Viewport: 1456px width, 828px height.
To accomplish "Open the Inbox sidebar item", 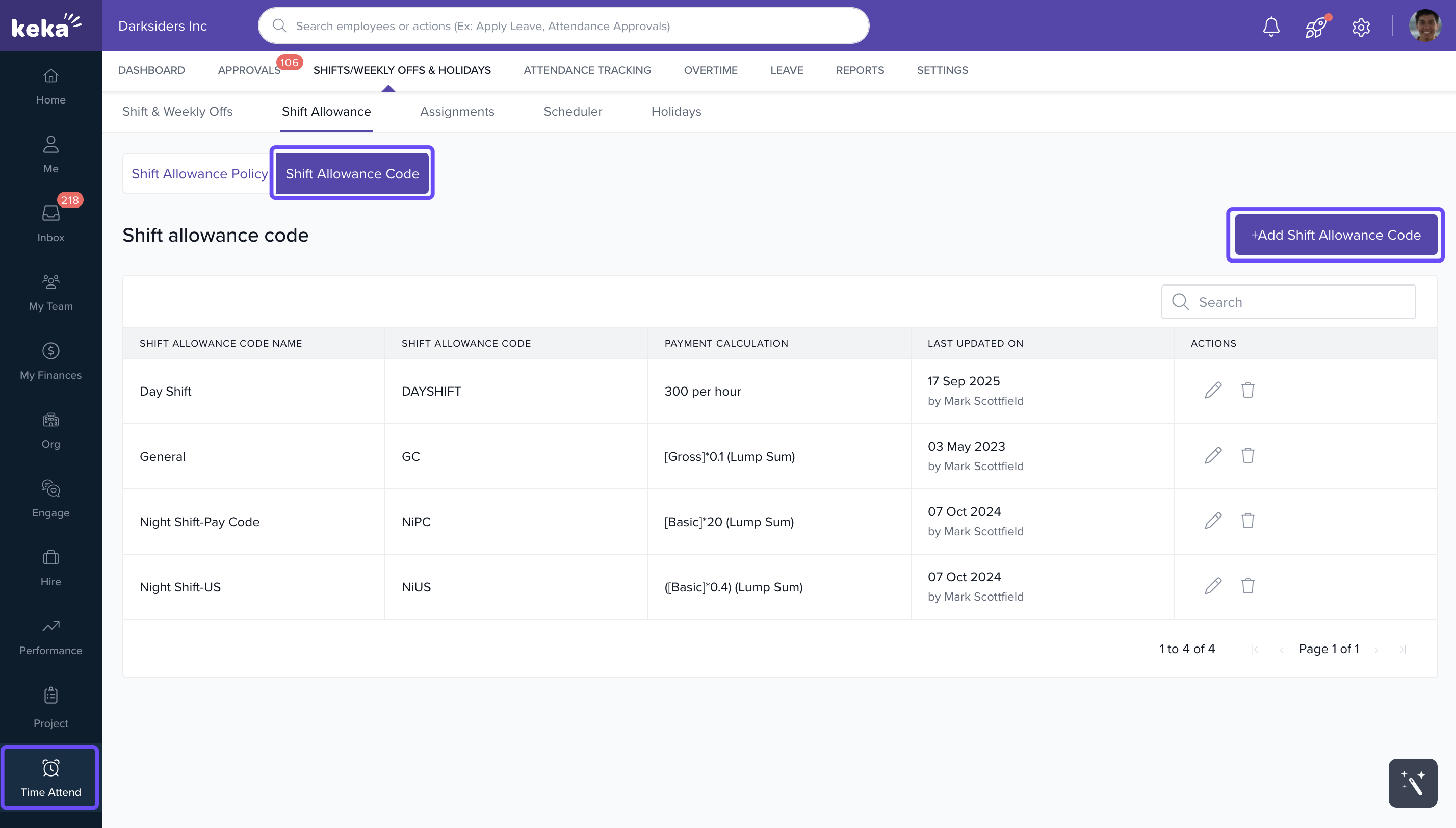I will pos(50,223).
